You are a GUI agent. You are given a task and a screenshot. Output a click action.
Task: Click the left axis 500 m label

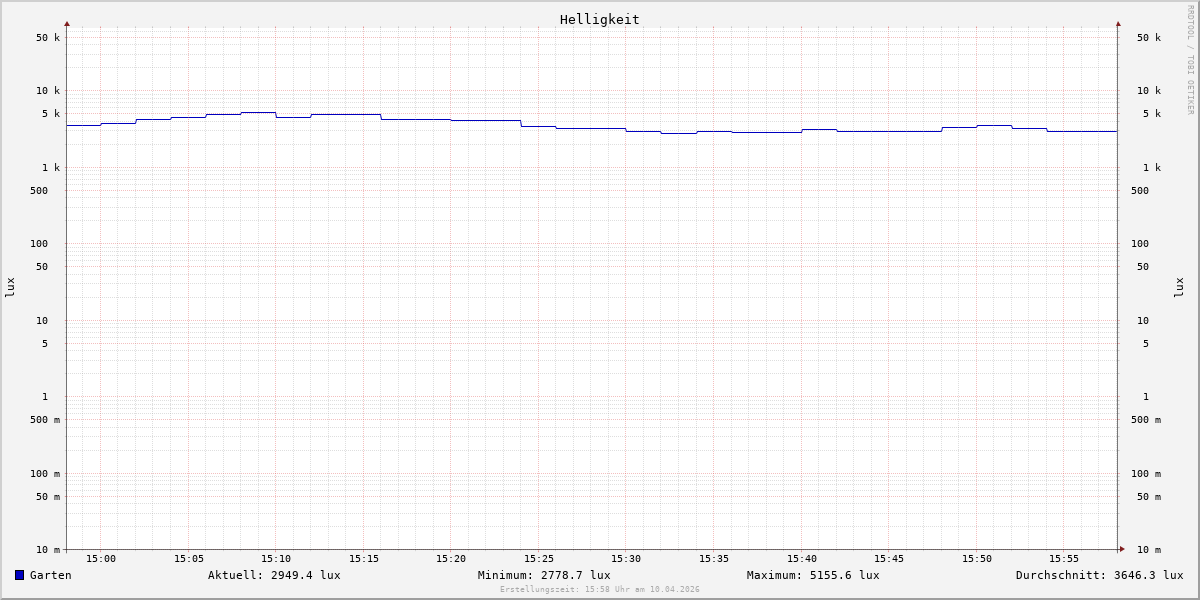point(45,420)
